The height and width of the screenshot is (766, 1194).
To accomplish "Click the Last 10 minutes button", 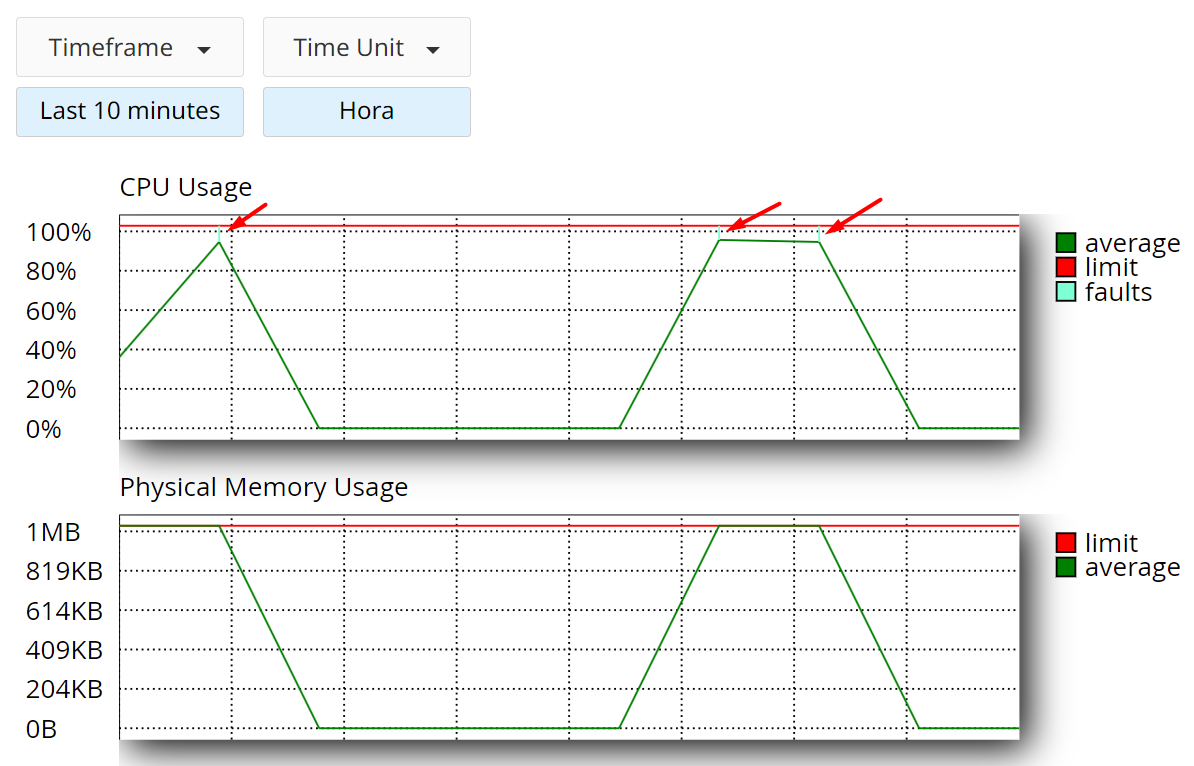I will pyautogui.click(x=130, y=111).
